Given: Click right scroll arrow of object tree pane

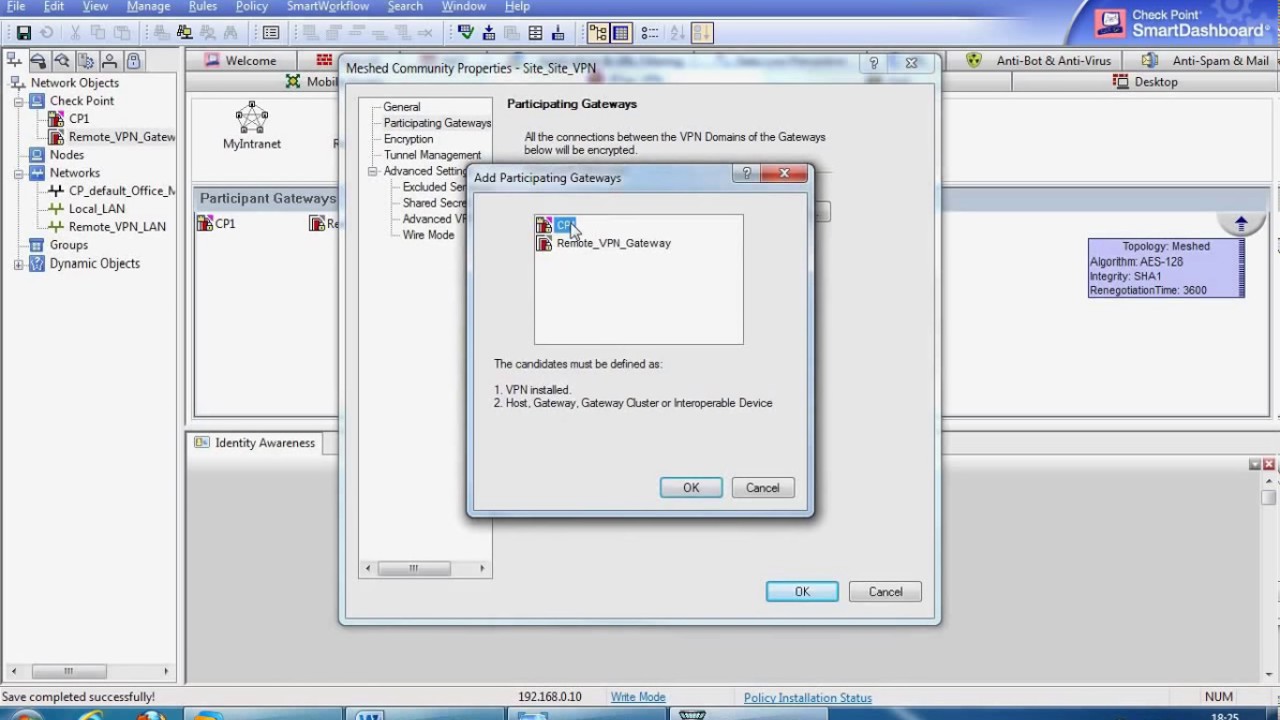Looking at the screenshot, I should click(x=166, y=671).
